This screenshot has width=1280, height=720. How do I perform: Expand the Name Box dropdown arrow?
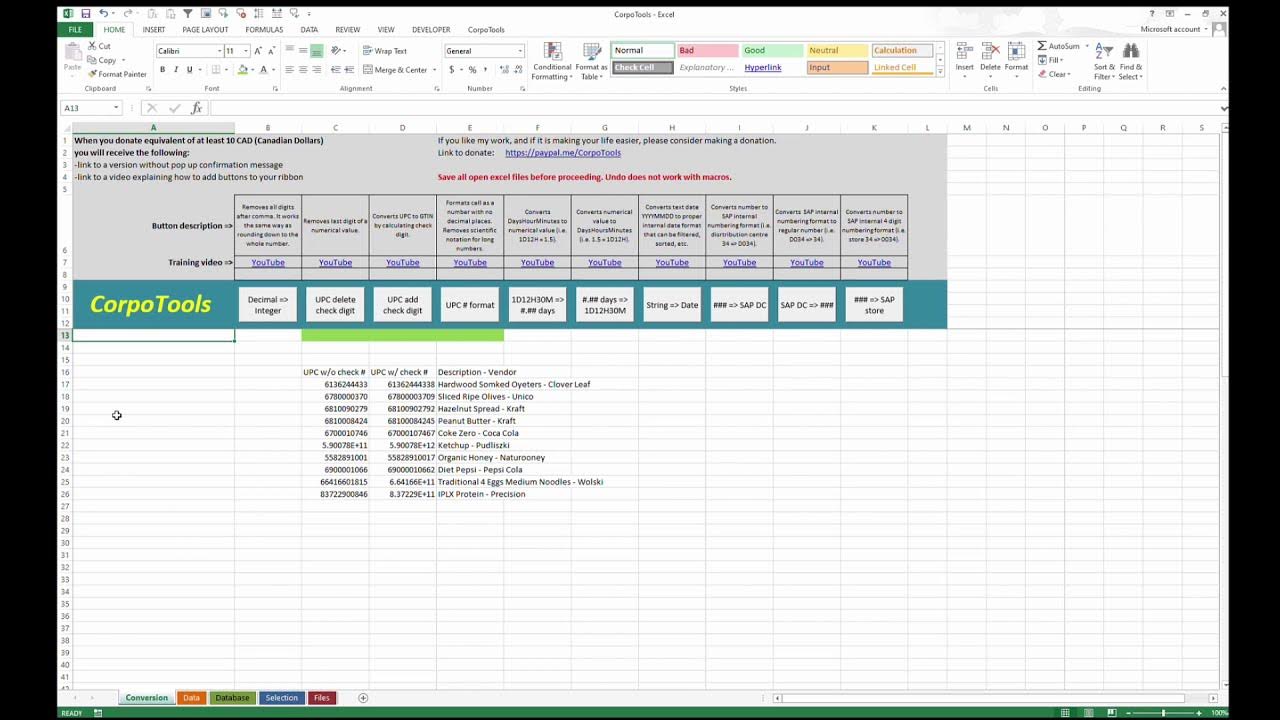coord(116,108)
